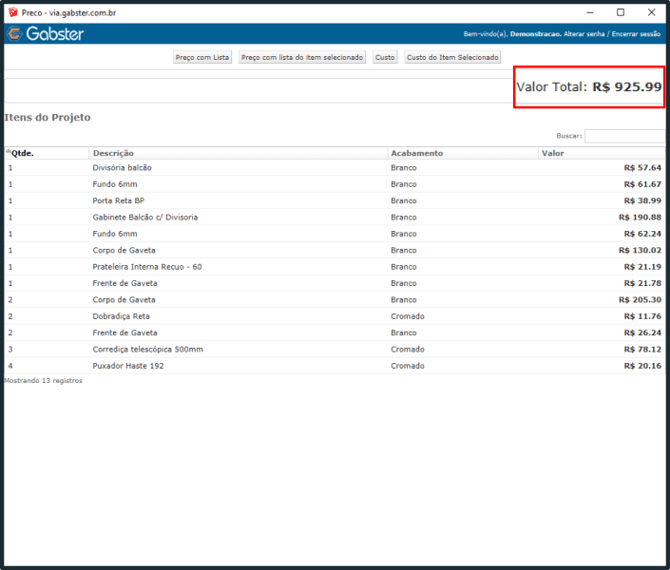Viewport: 670px width, 570px height.
Task: Click the page favicon in the title bar
Action: [x=12, y=12]
